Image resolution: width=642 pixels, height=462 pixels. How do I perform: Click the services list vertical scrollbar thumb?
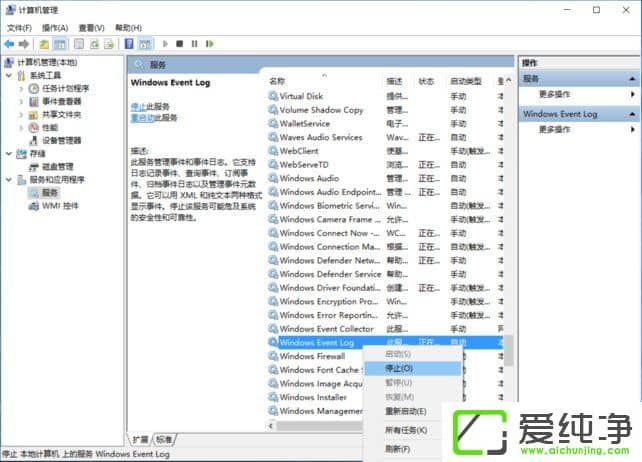pyautogui.click(x=509, y=350)
